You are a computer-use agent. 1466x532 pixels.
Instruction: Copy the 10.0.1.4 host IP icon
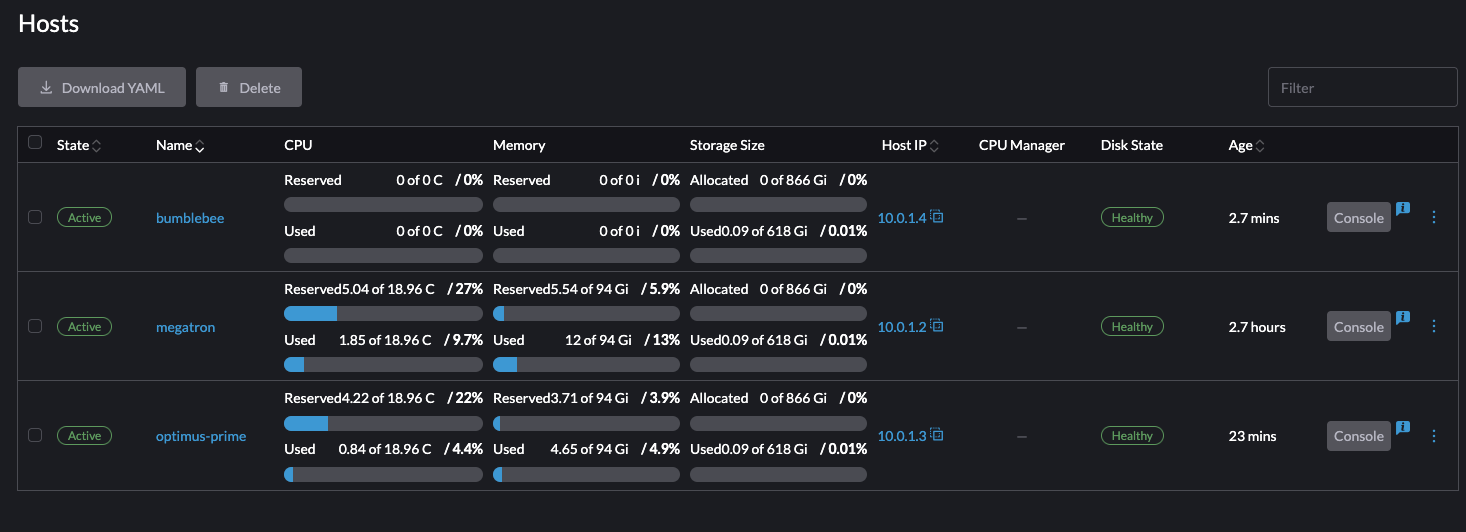(937, 217)
